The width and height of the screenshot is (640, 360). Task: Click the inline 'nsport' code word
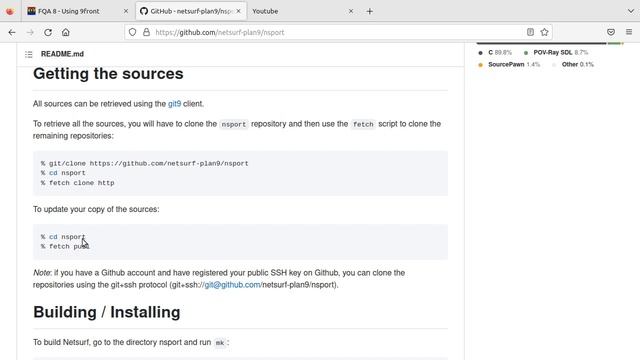[234, 124]
